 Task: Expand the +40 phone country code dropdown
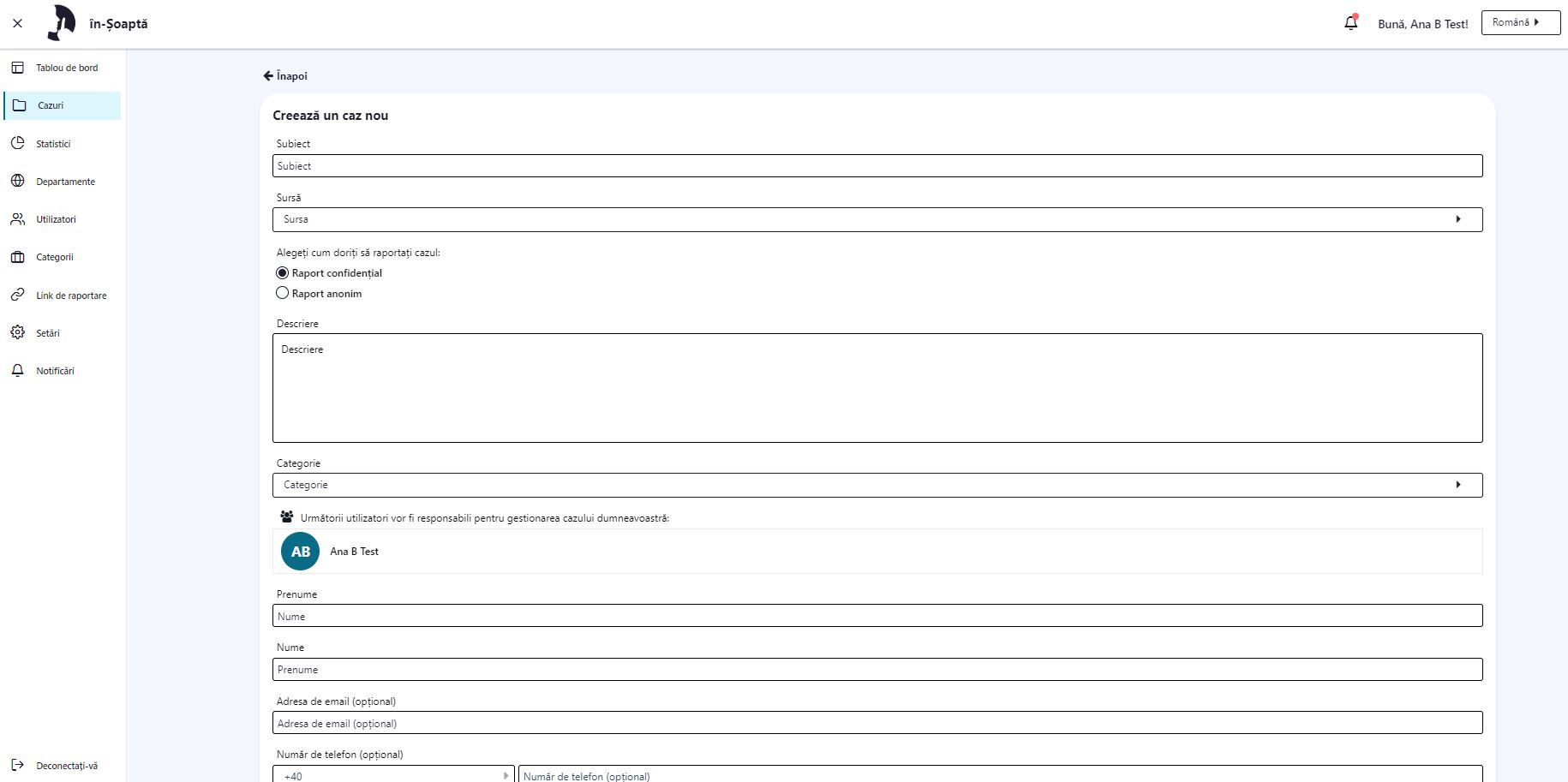394,775
